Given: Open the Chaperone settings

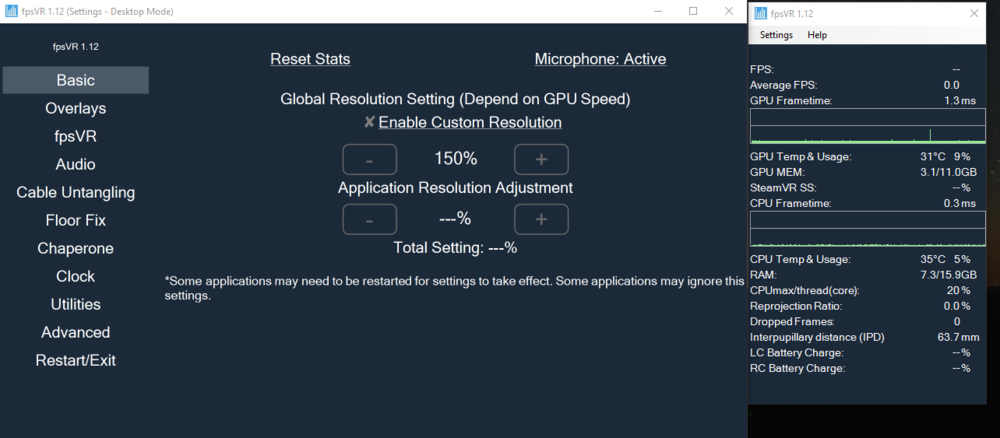Looking at the screenshot, I should point(76,248).
